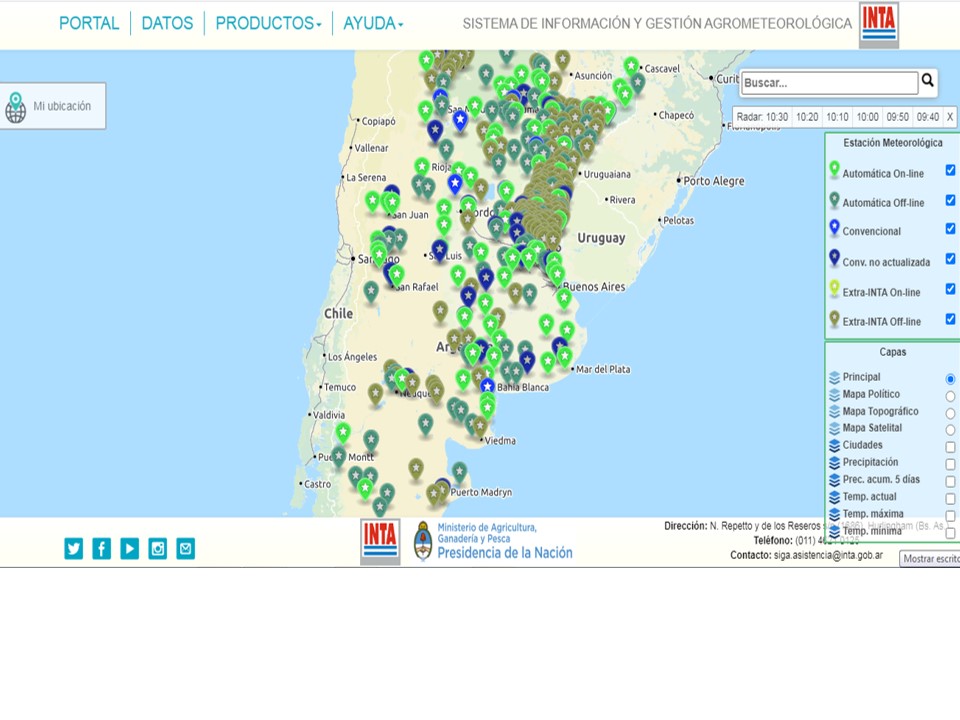Expand the PRODUCTOS dropdown menu
Image resolution: width=960 pixels, height=720 pixels.
pyautogui.click(x=268, y=23)
